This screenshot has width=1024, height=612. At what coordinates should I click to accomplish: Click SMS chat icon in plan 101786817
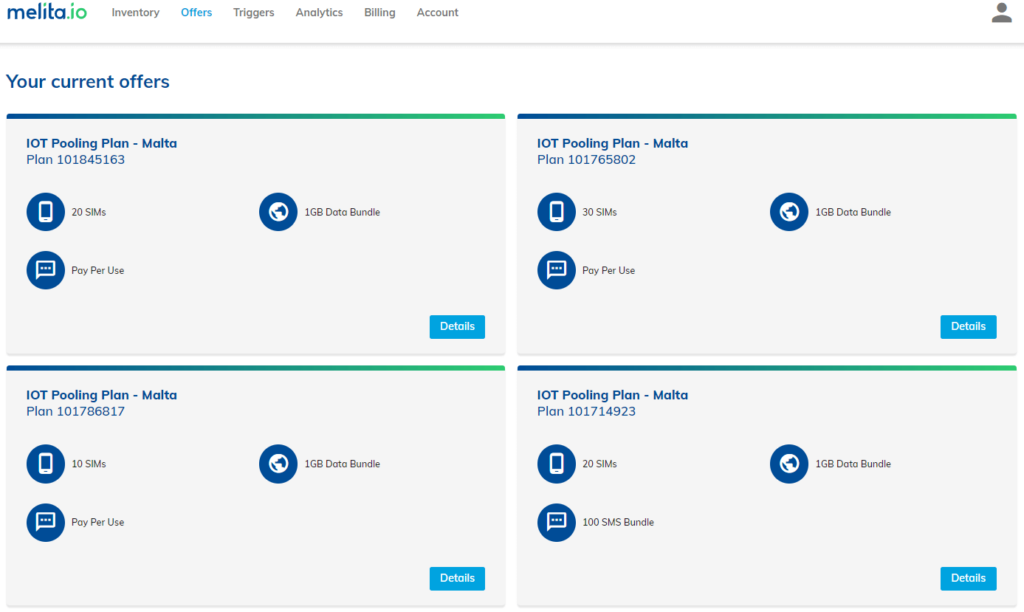45,522
